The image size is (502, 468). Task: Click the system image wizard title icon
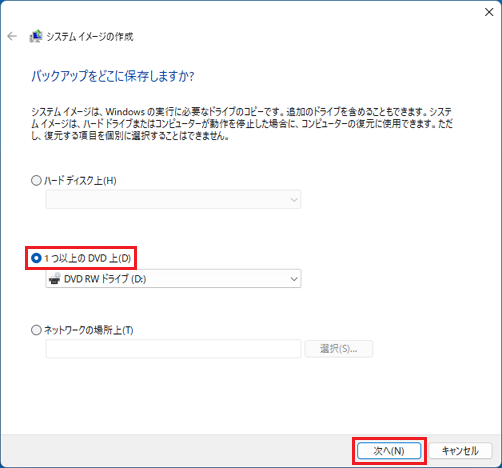click(x=36, y=36)
